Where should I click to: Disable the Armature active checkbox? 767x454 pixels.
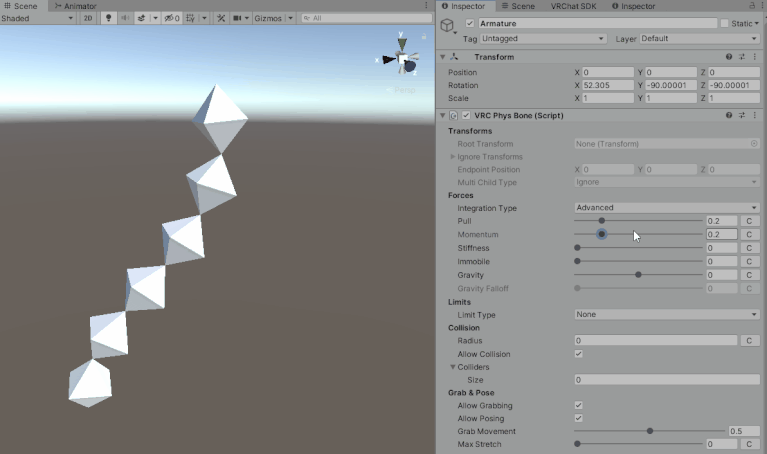470,23
